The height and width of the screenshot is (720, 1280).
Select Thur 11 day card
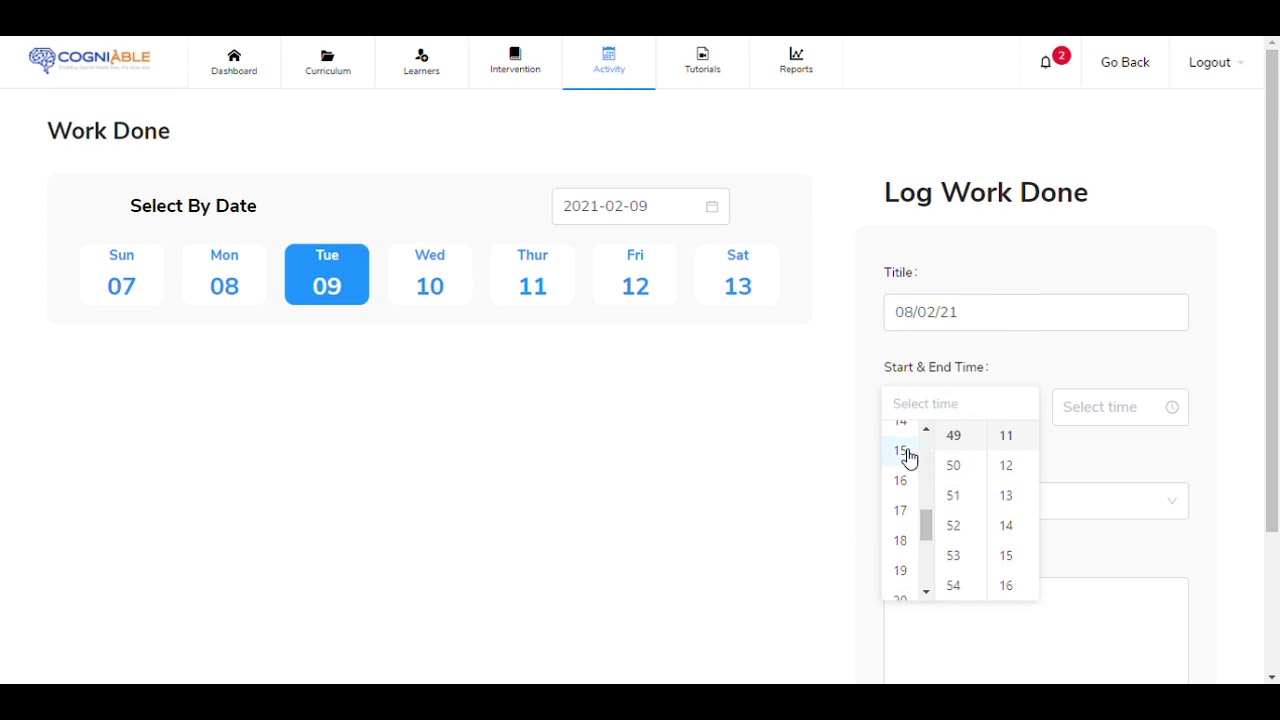pyautogui.click(x=532, y=274)
